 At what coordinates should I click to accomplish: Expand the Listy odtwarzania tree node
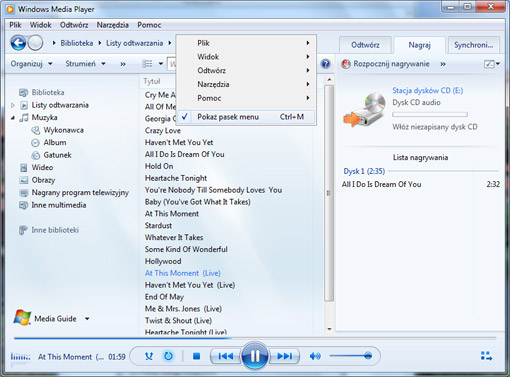point(13,105)
